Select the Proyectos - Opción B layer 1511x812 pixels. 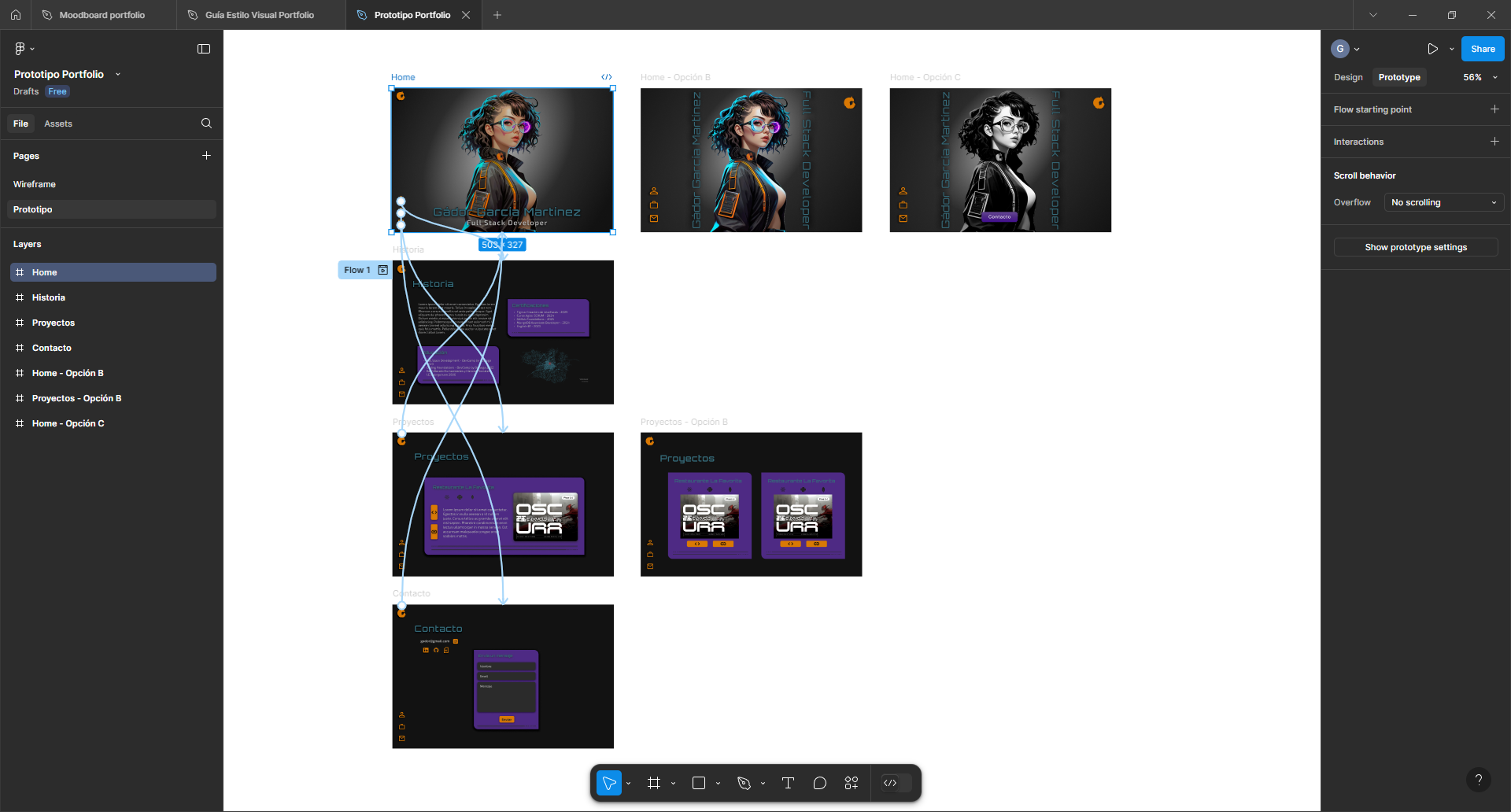113,398
